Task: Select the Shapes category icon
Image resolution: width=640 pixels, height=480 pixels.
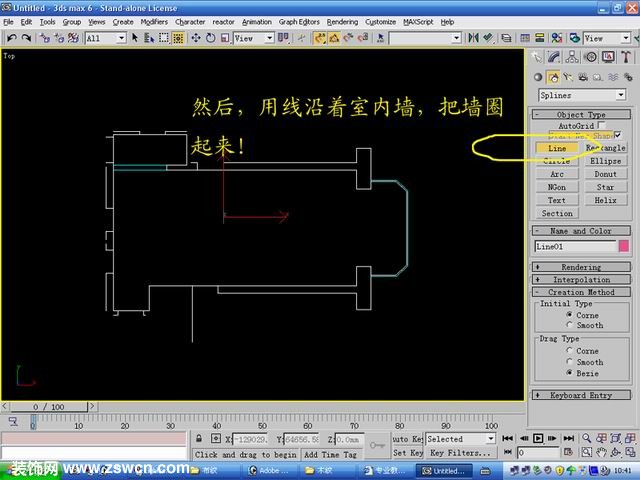Action: point(553,77)
